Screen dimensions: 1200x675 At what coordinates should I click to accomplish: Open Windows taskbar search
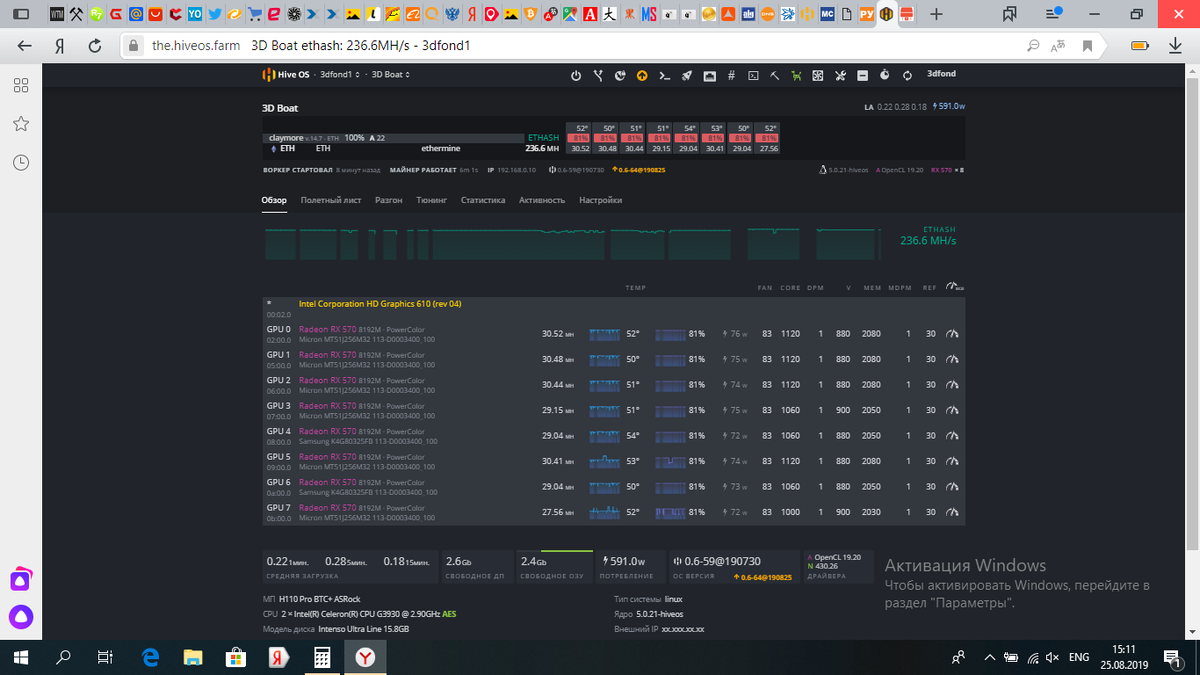[64, 657]
